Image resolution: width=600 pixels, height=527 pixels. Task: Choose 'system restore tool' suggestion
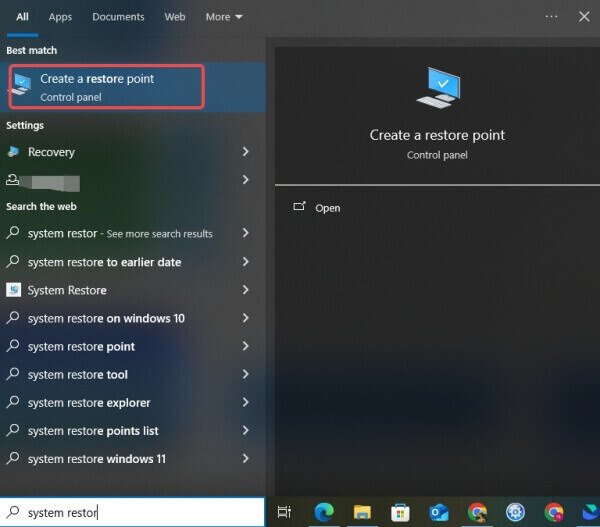[x=133, y=375]
